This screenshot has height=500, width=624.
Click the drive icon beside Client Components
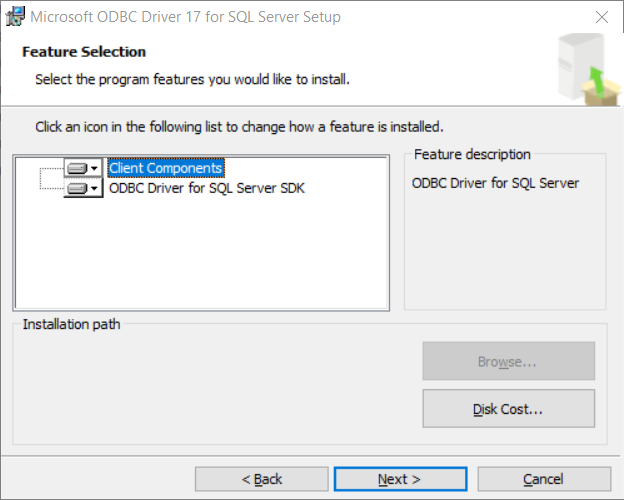[x=77, y=168]
